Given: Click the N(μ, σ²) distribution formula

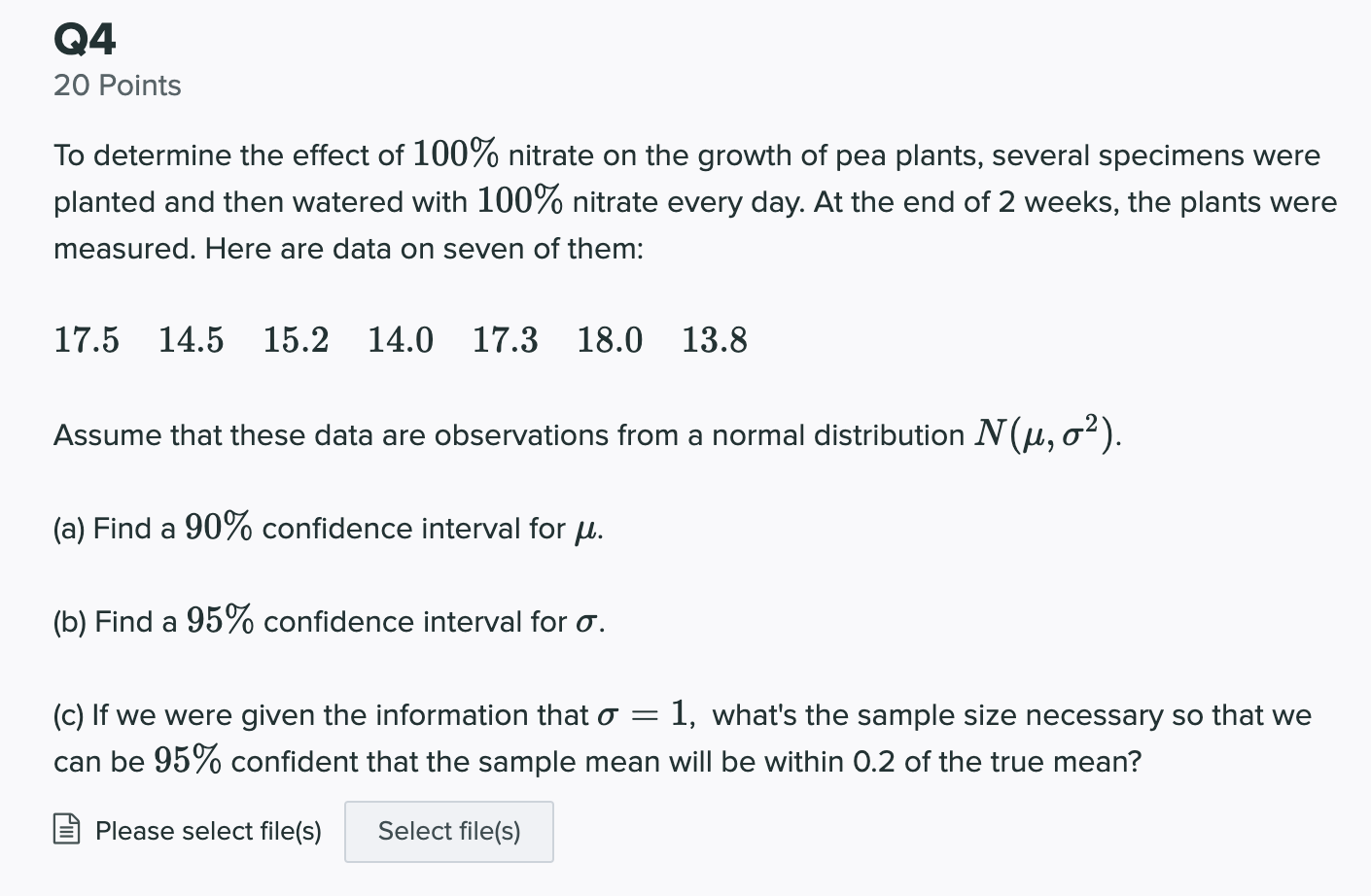Looking at the screenshot, I should 1046,433.
